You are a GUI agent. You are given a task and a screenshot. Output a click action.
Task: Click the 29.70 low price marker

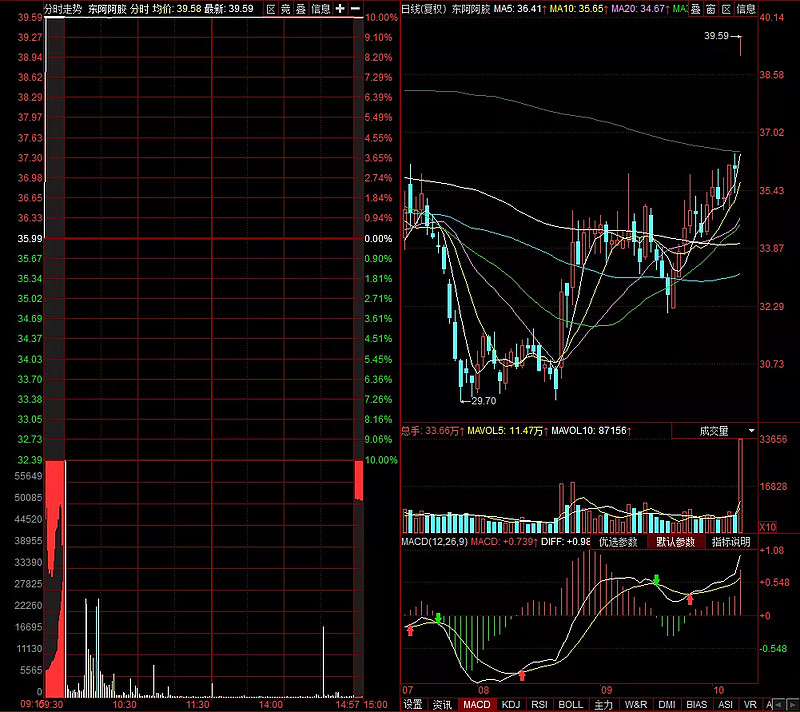click(x=484, y=401)
